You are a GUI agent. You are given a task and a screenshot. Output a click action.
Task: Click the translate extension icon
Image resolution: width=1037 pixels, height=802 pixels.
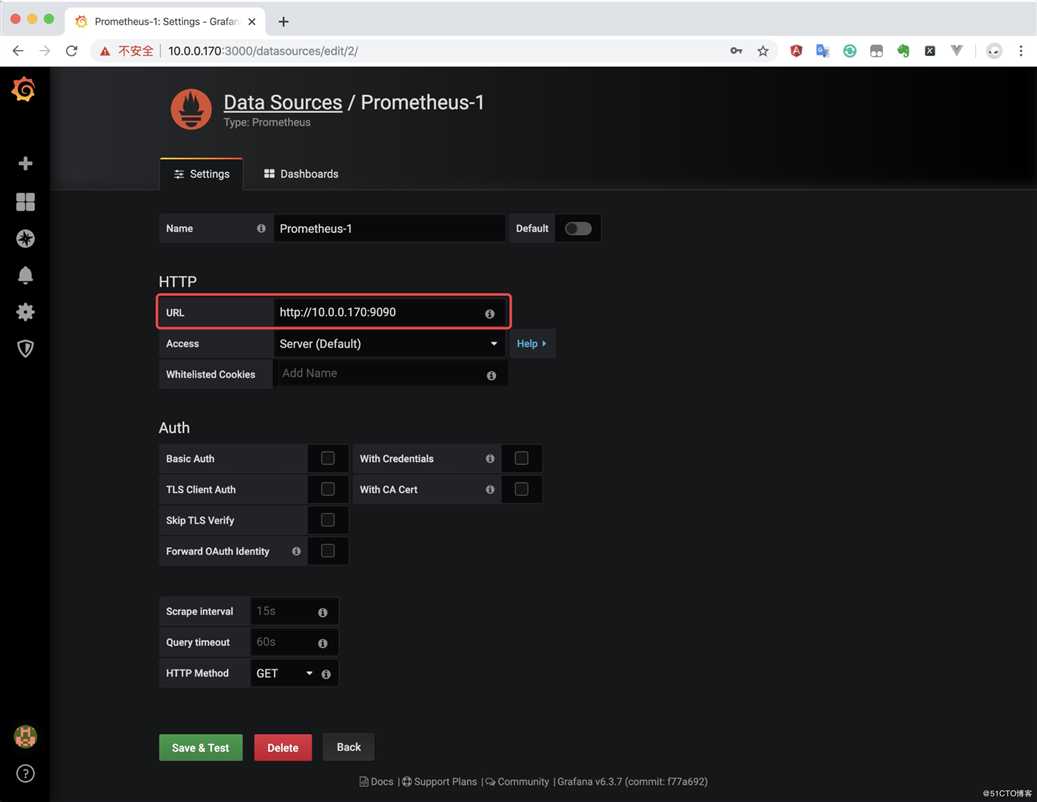click(823, 51)
